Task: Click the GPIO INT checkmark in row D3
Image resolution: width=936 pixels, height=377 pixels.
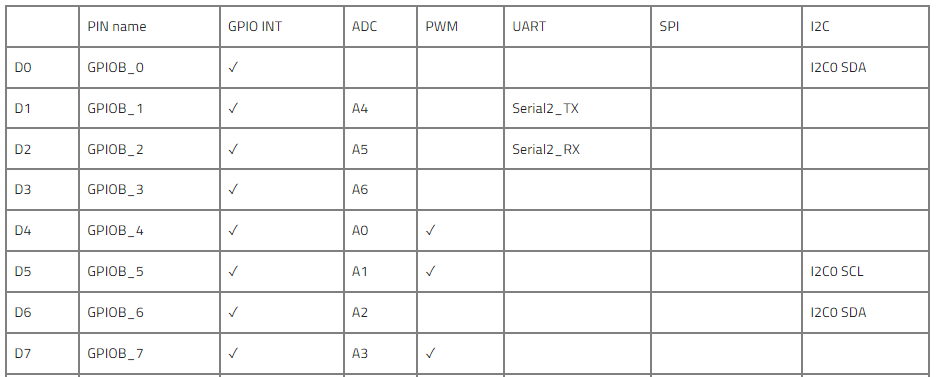Action: pyautogui.click(x=233, y=190)
